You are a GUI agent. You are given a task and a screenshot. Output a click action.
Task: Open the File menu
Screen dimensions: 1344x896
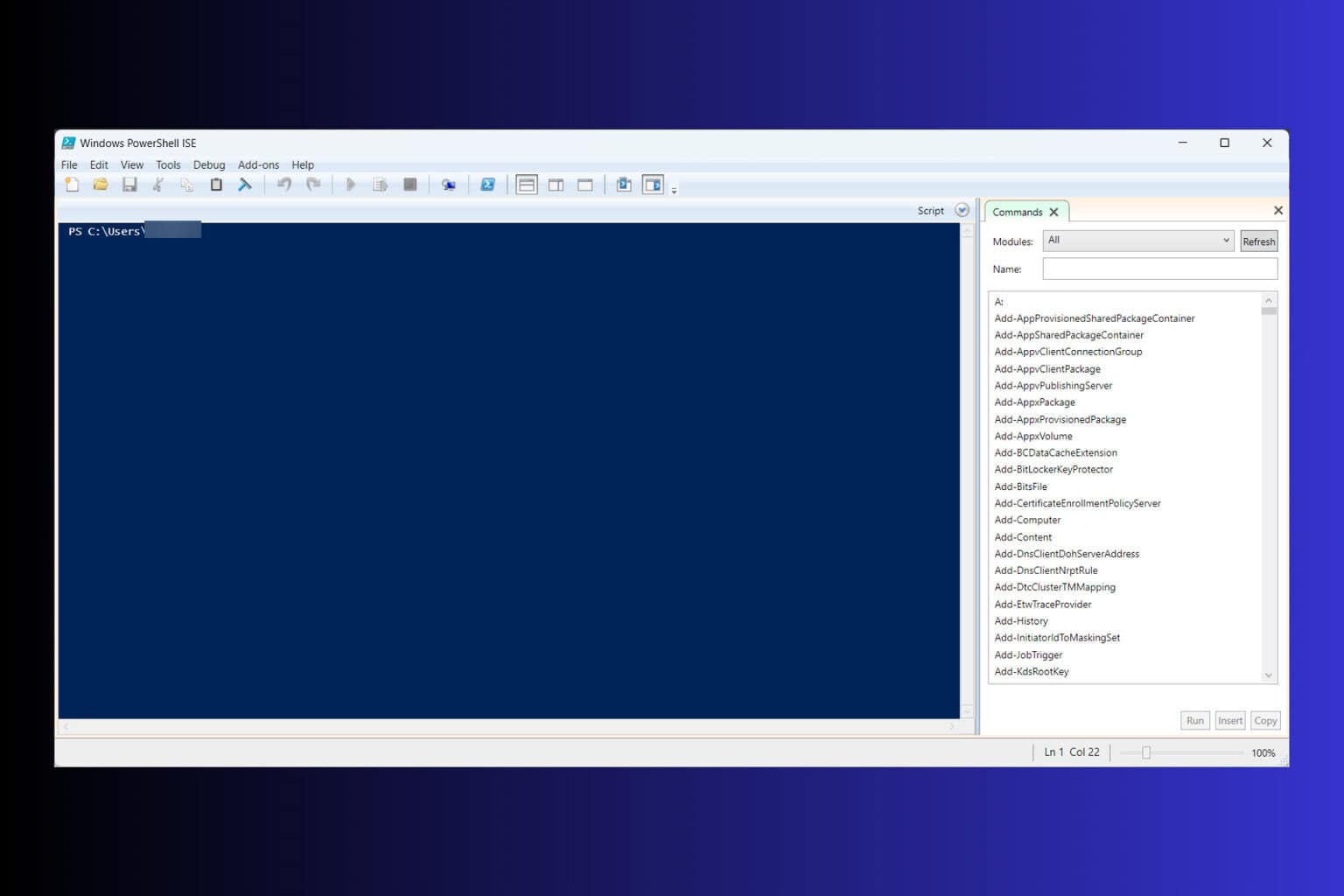(69, 164)
